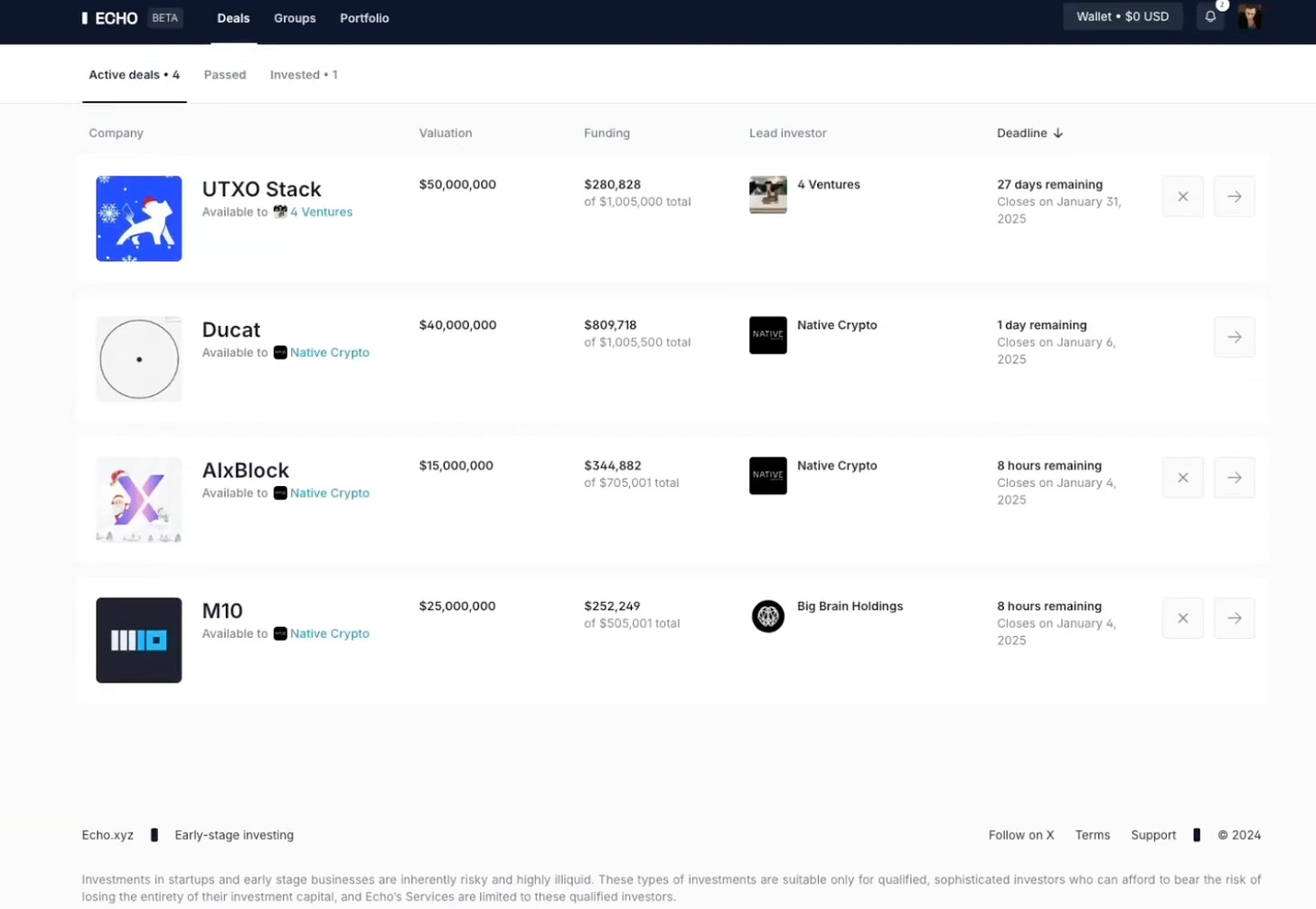
Task: Click the $344,882 funding amount
Action: click(x=613, y=465)
